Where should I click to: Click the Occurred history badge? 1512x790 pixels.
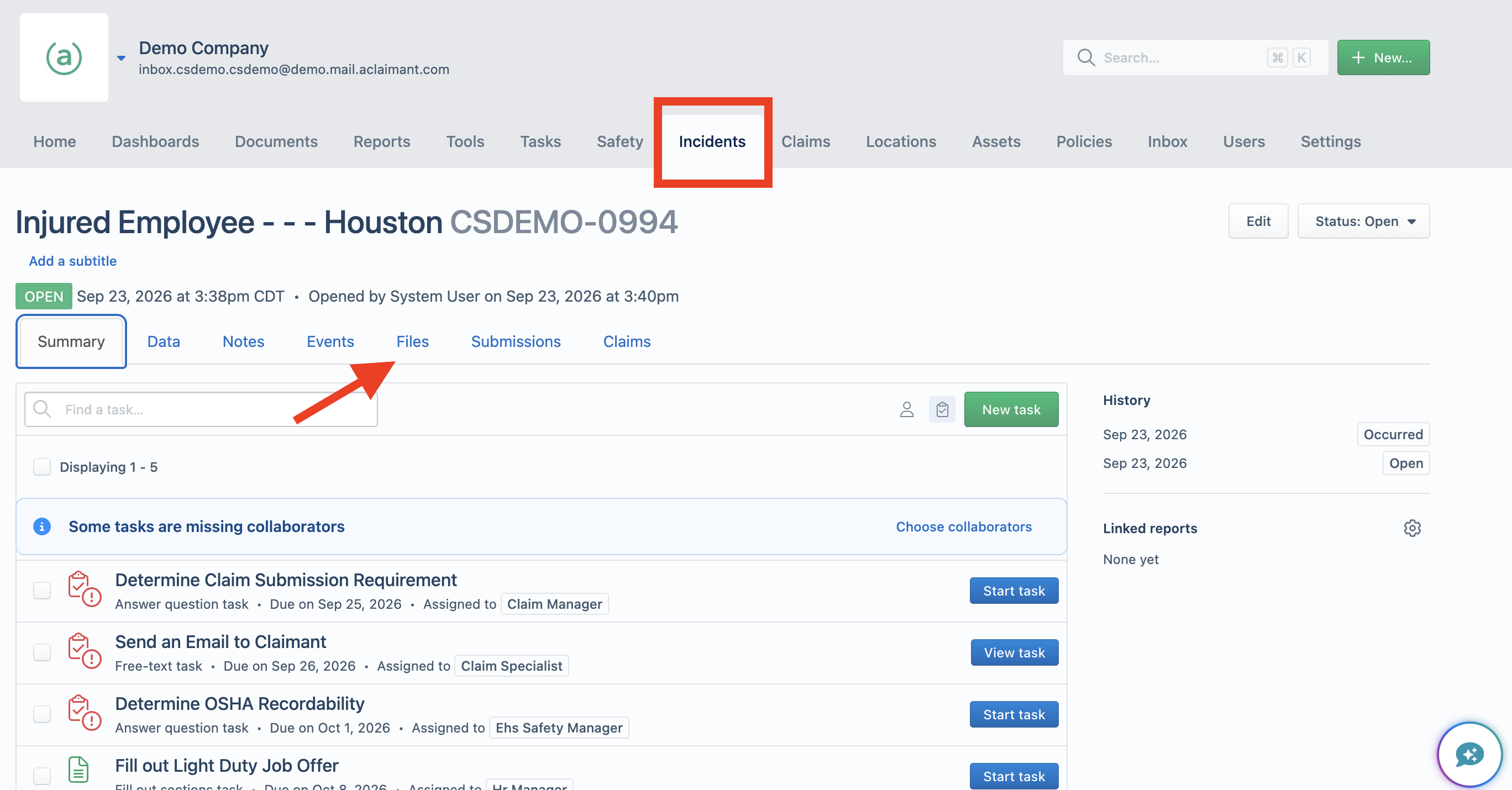click(x=1393, y=435)
